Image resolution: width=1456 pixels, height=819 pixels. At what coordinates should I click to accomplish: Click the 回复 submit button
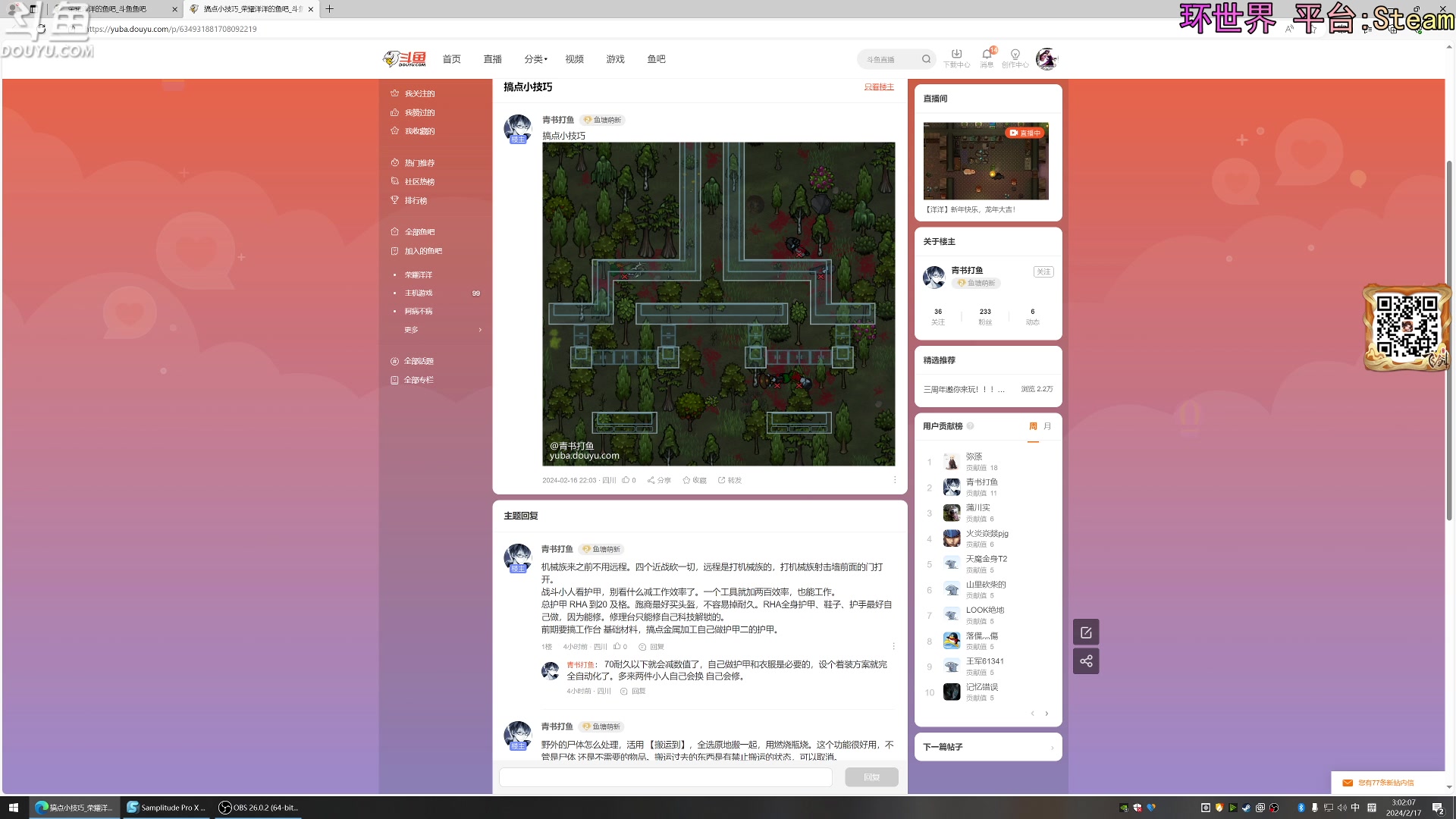tap(871, 777)
